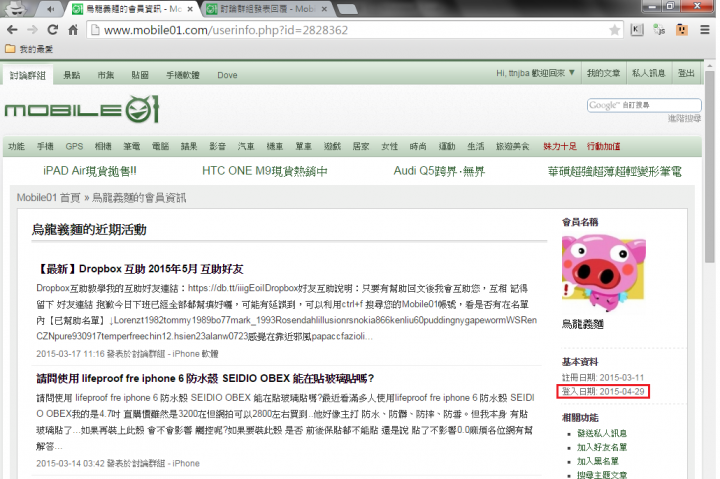The width and height of the screenshot is (720, 479).
Task: Close the 討論群組發表回覆 browser tab
Action: (324, 9)
